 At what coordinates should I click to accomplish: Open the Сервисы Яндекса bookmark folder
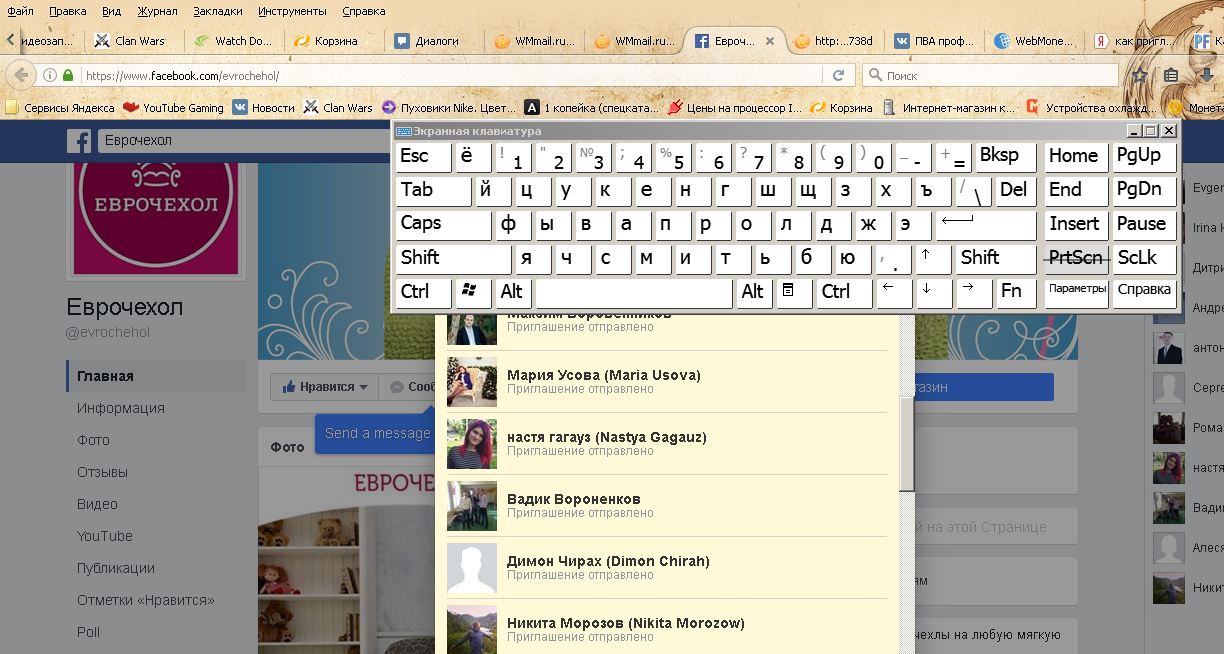(60, 107)
